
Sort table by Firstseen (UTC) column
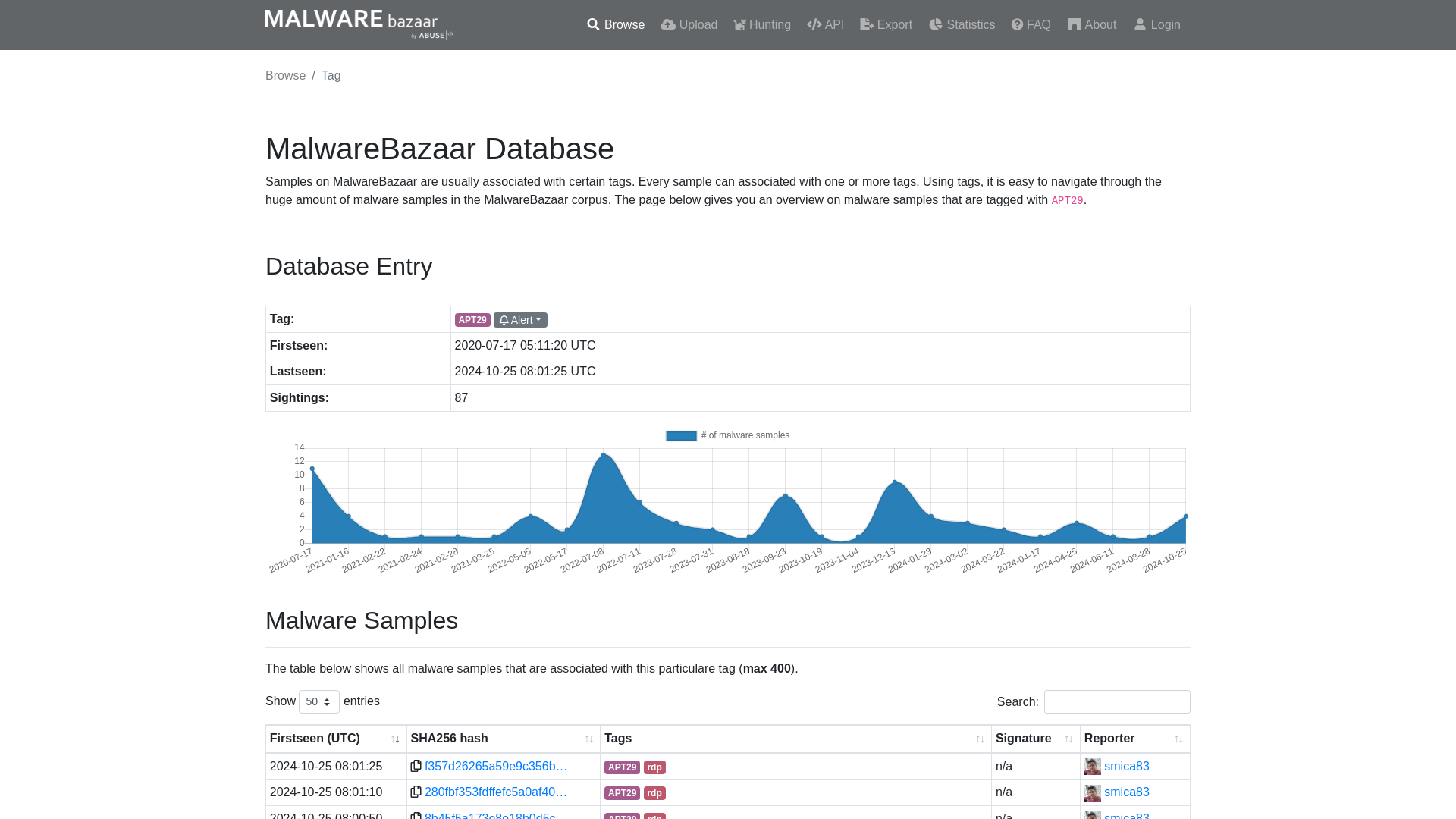(x=336, y=739)
